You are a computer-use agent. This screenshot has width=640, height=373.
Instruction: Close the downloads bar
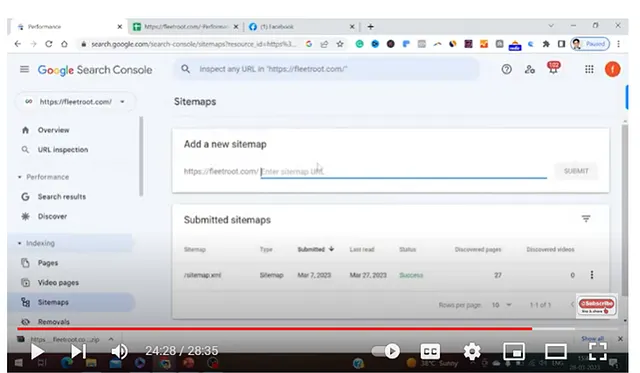click(x=620, y=339)
